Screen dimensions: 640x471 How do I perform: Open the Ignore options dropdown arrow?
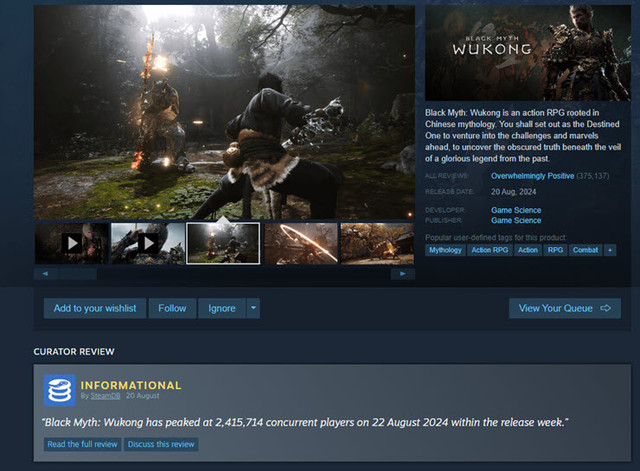click(x=253, y=308)
